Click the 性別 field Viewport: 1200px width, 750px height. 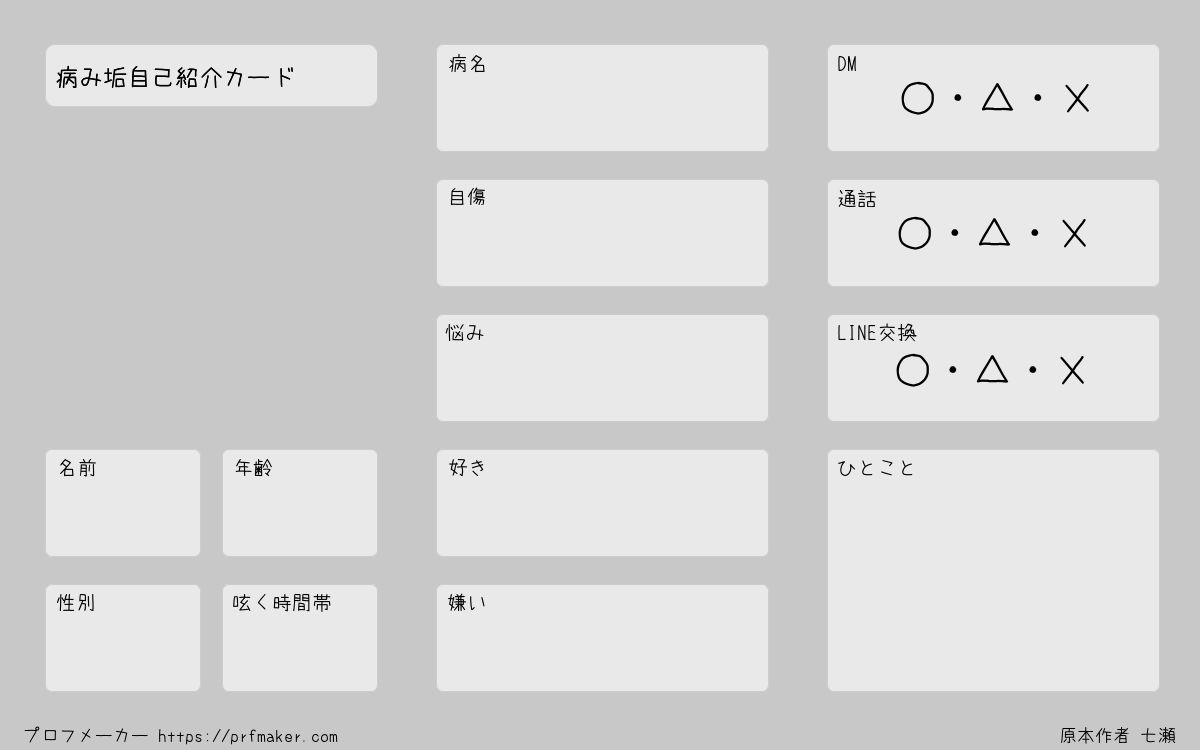[123, 638]
